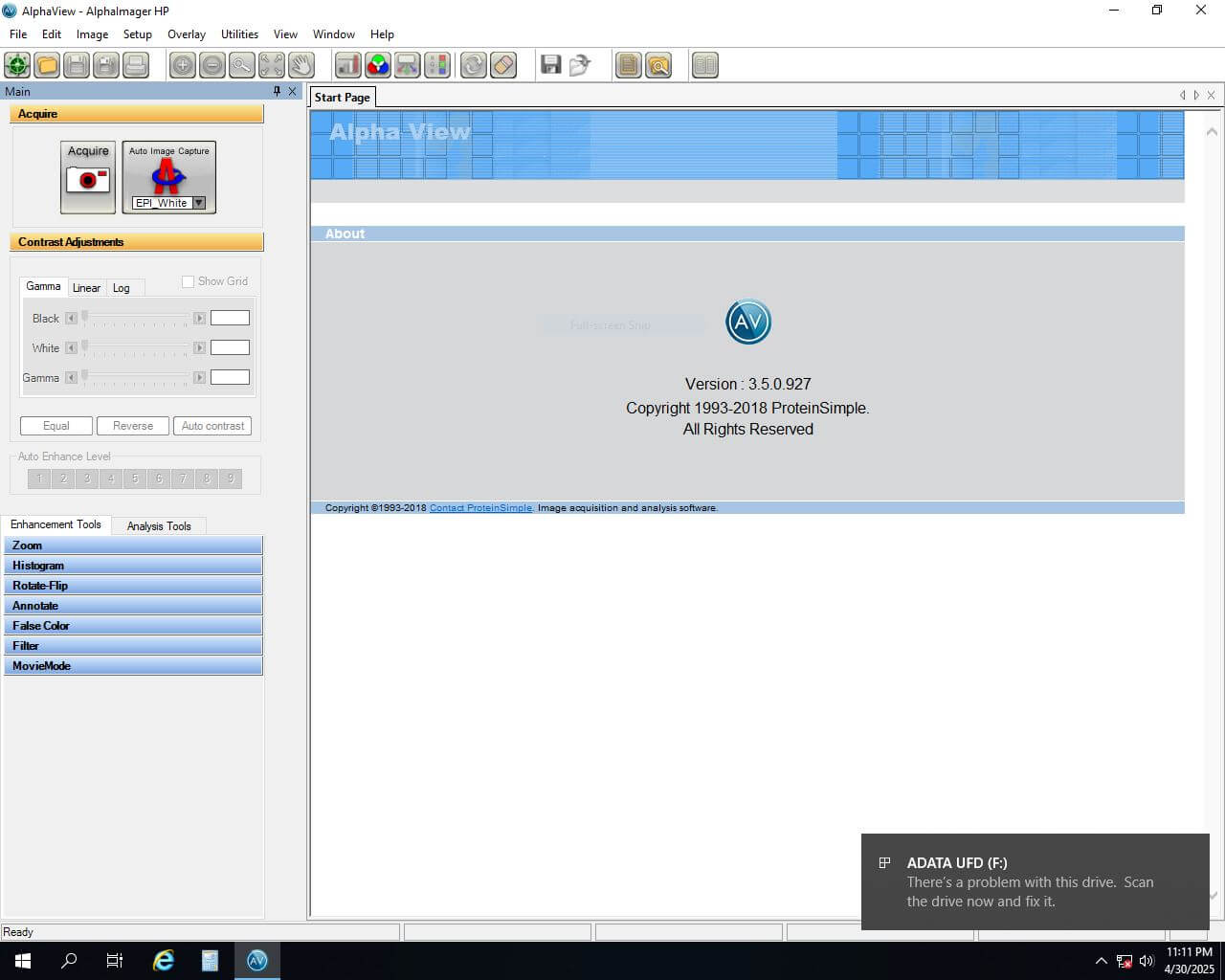The width and height of the screenshot is (1225, 980).
Task: Click the RGB color circles toolbar icon
Action: (x=378, y=65)
